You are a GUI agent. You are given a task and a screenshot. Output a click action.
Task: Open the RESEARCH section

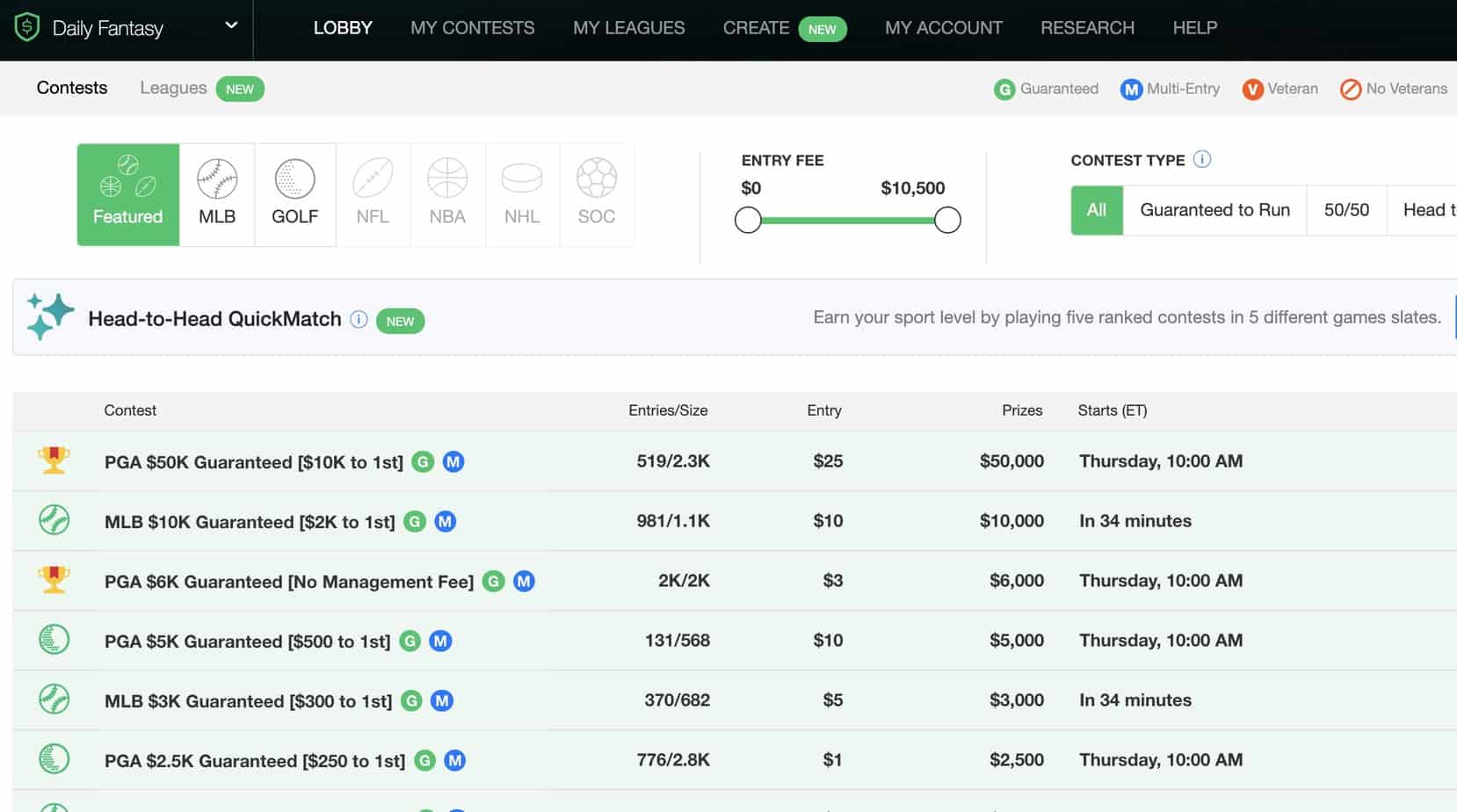pos(1087,28)
